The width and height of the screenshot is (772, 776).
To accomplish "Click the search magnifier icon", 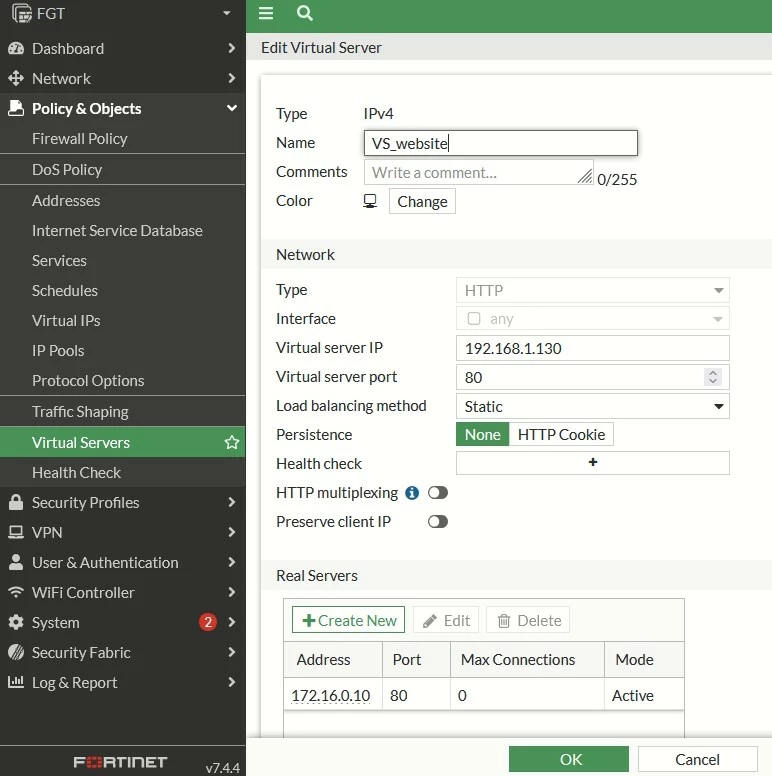I will click(x=304, y=13).
